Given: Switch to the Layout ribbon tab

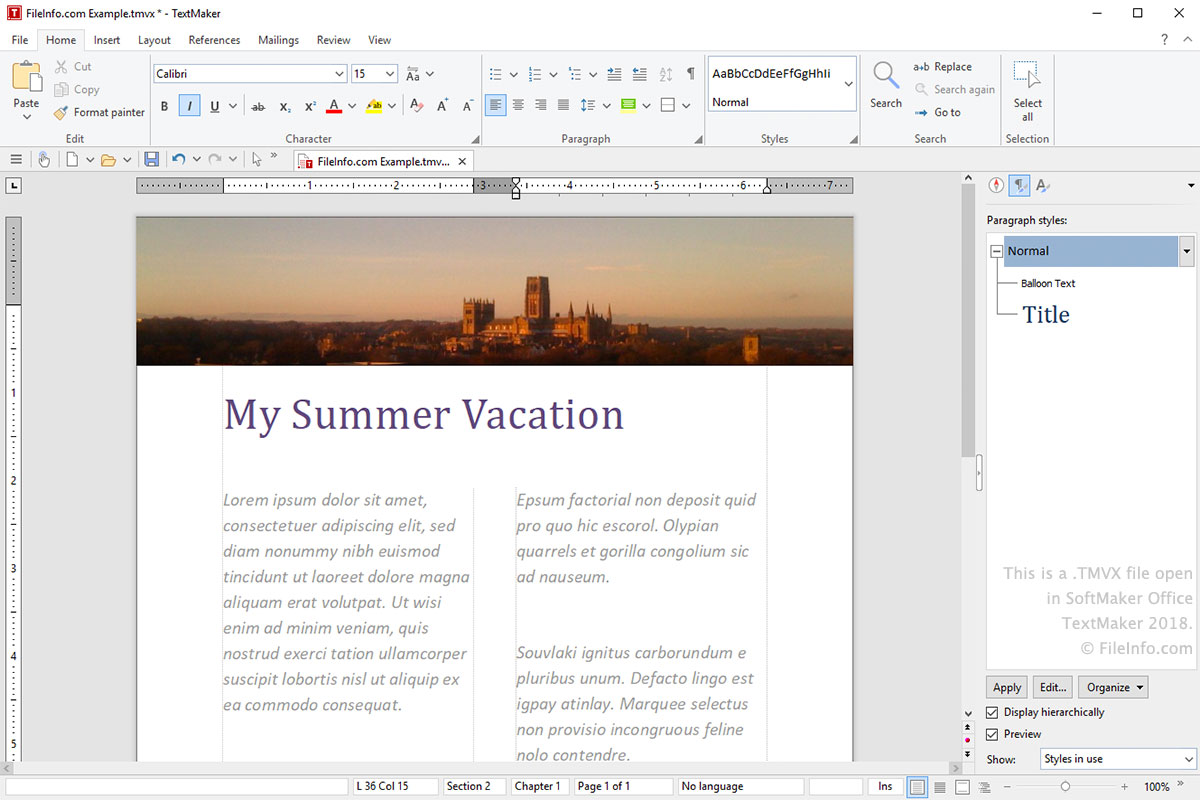Looking at the screenshot, I should coord(154,40).
